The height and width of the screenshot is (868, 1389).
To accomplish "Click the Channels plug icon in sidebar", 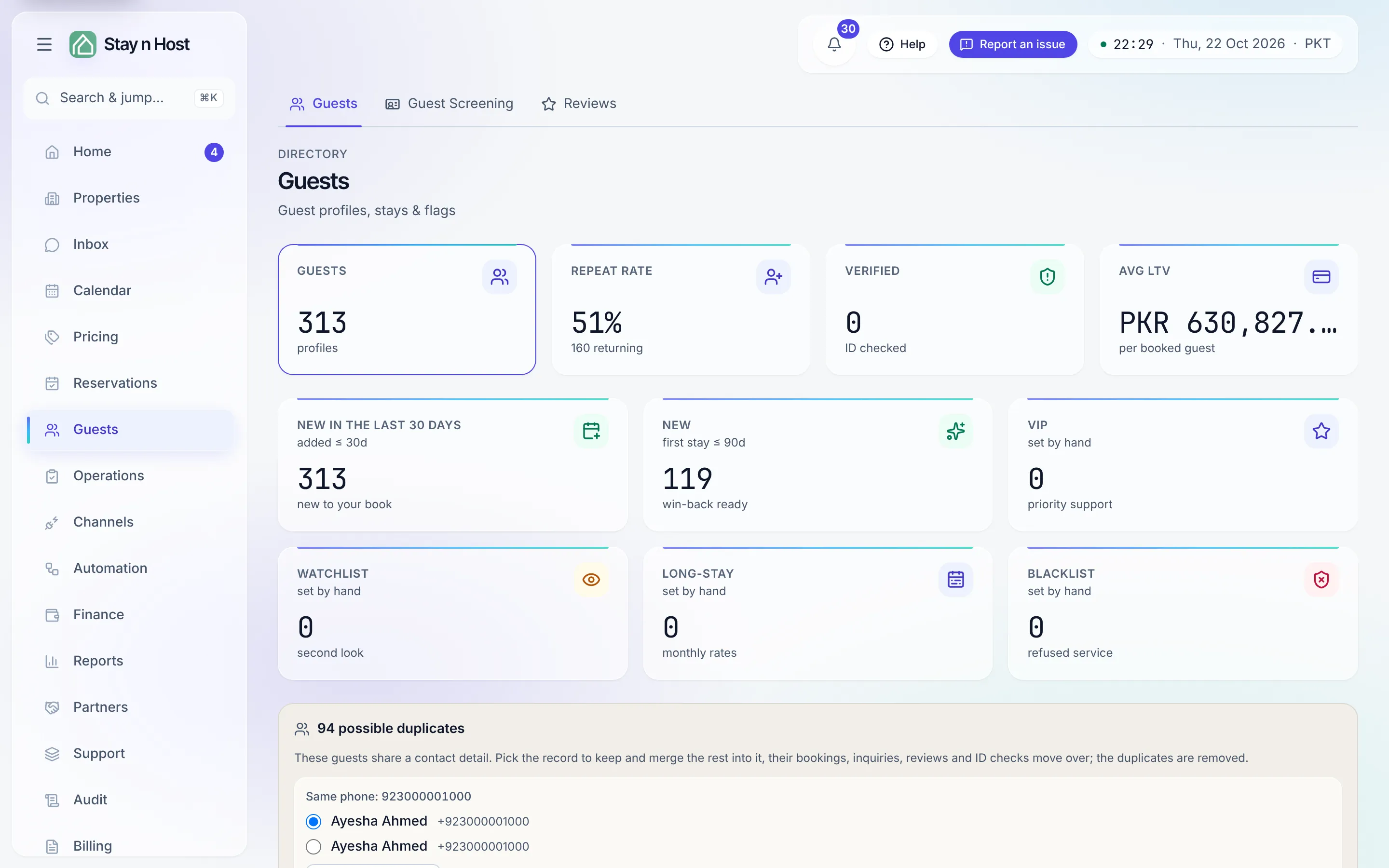I will [52, 522].
